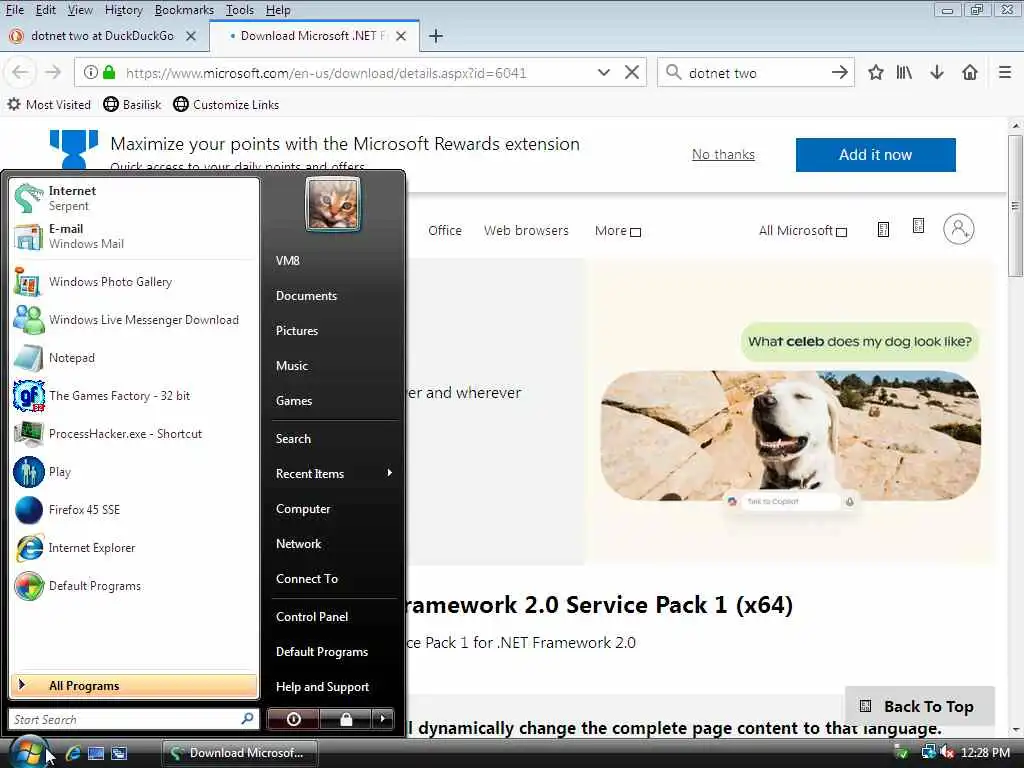Click the Windows Start orb
The height and width of the screenshot is (768, 1024).
[28, 752]
